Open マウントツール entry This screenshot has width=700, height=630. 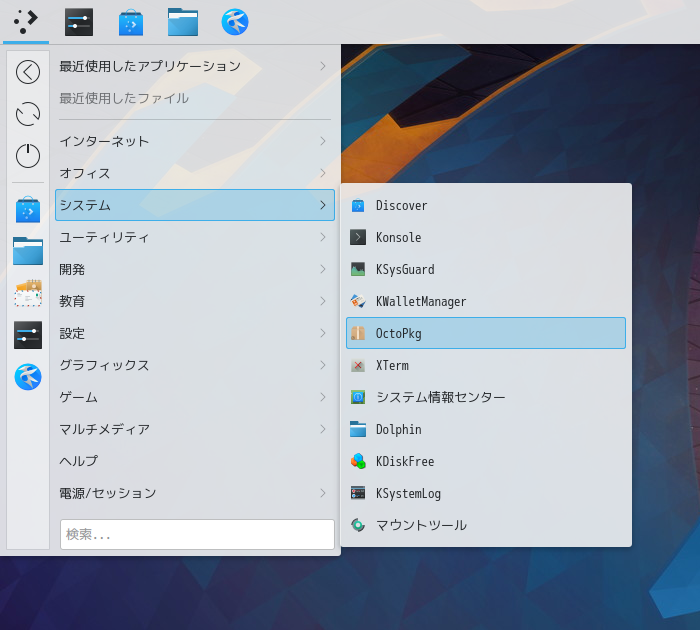click(x=486, y=525)
